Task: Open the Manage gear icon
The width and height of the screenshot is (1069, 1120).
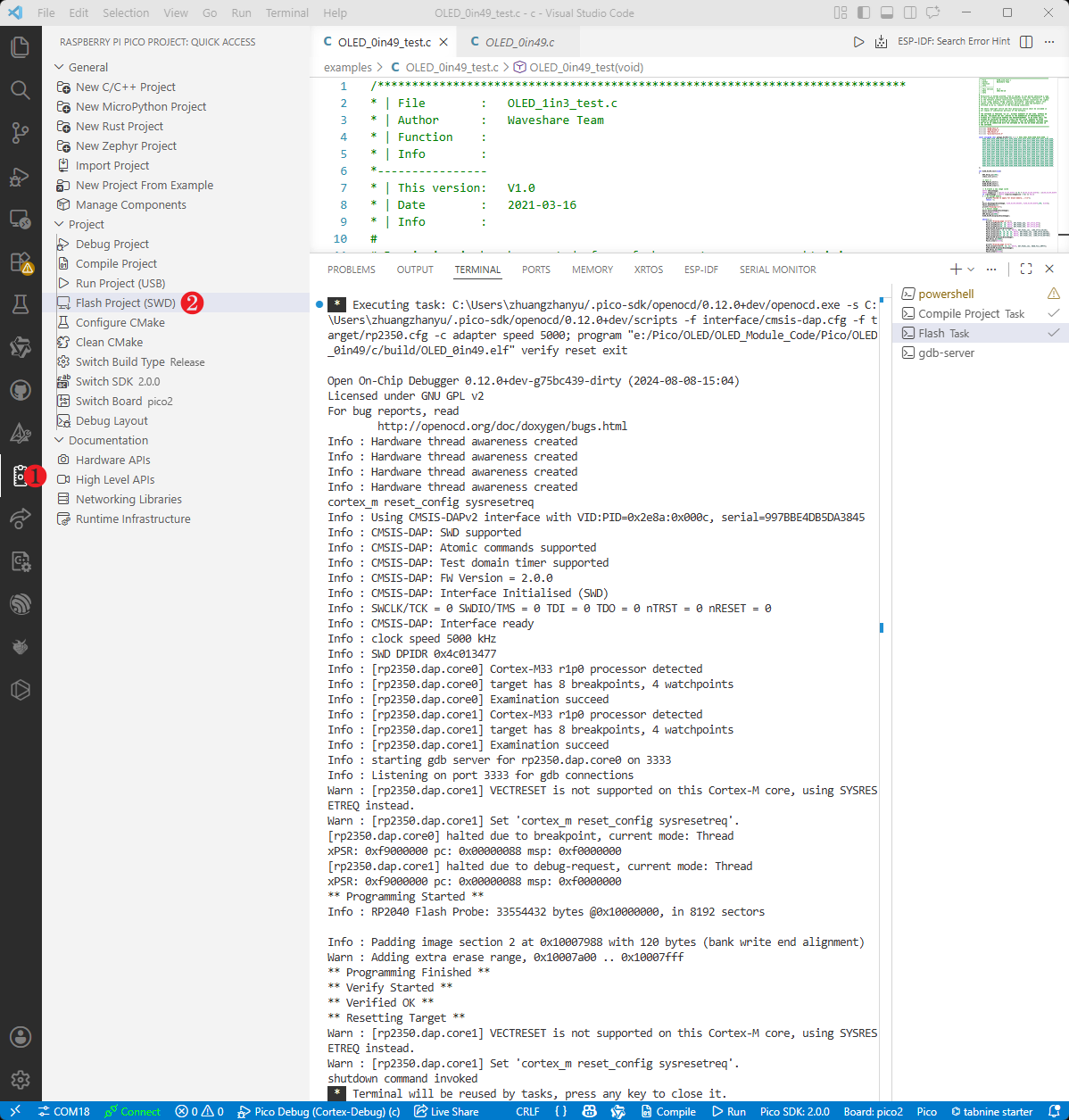Action: (21, 1080)
